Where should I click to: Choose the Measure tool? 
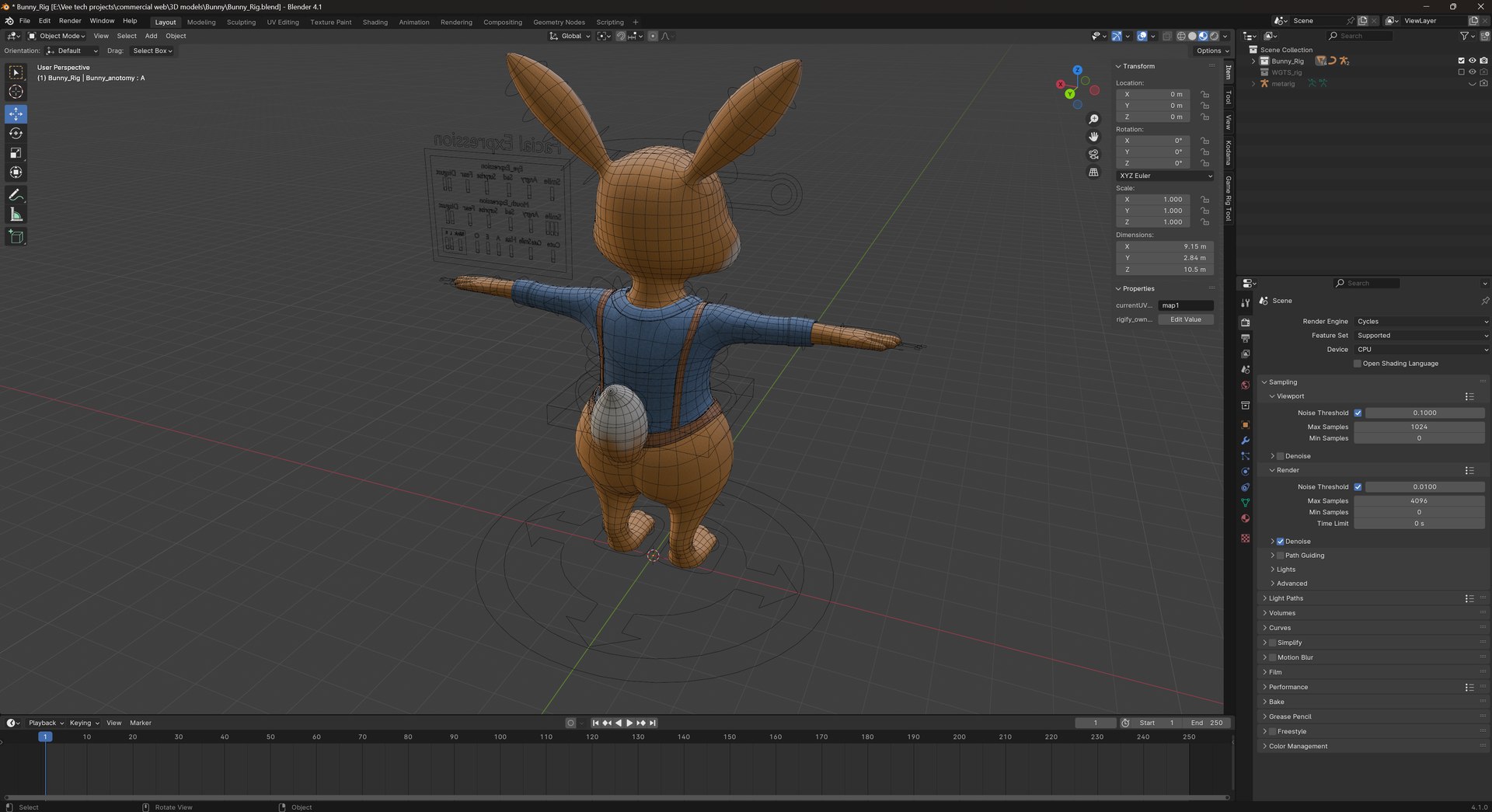click(16, 214)
